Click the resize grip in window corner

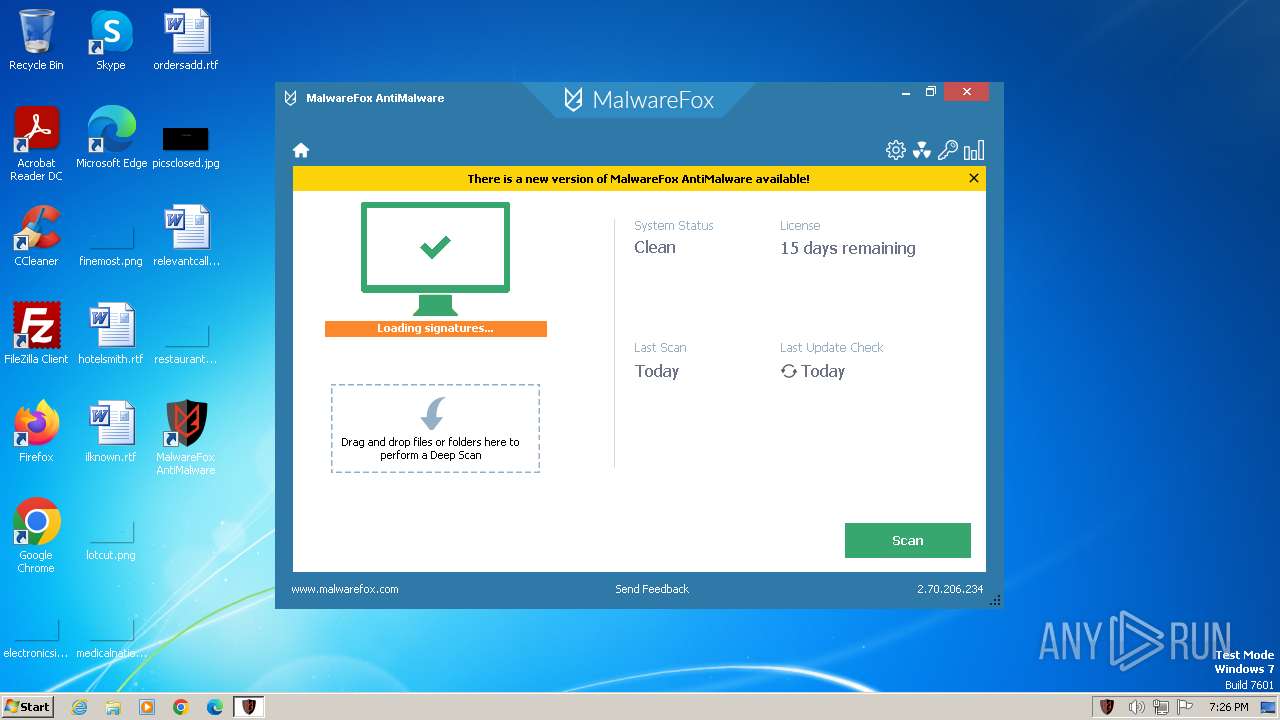click(994, 599)
